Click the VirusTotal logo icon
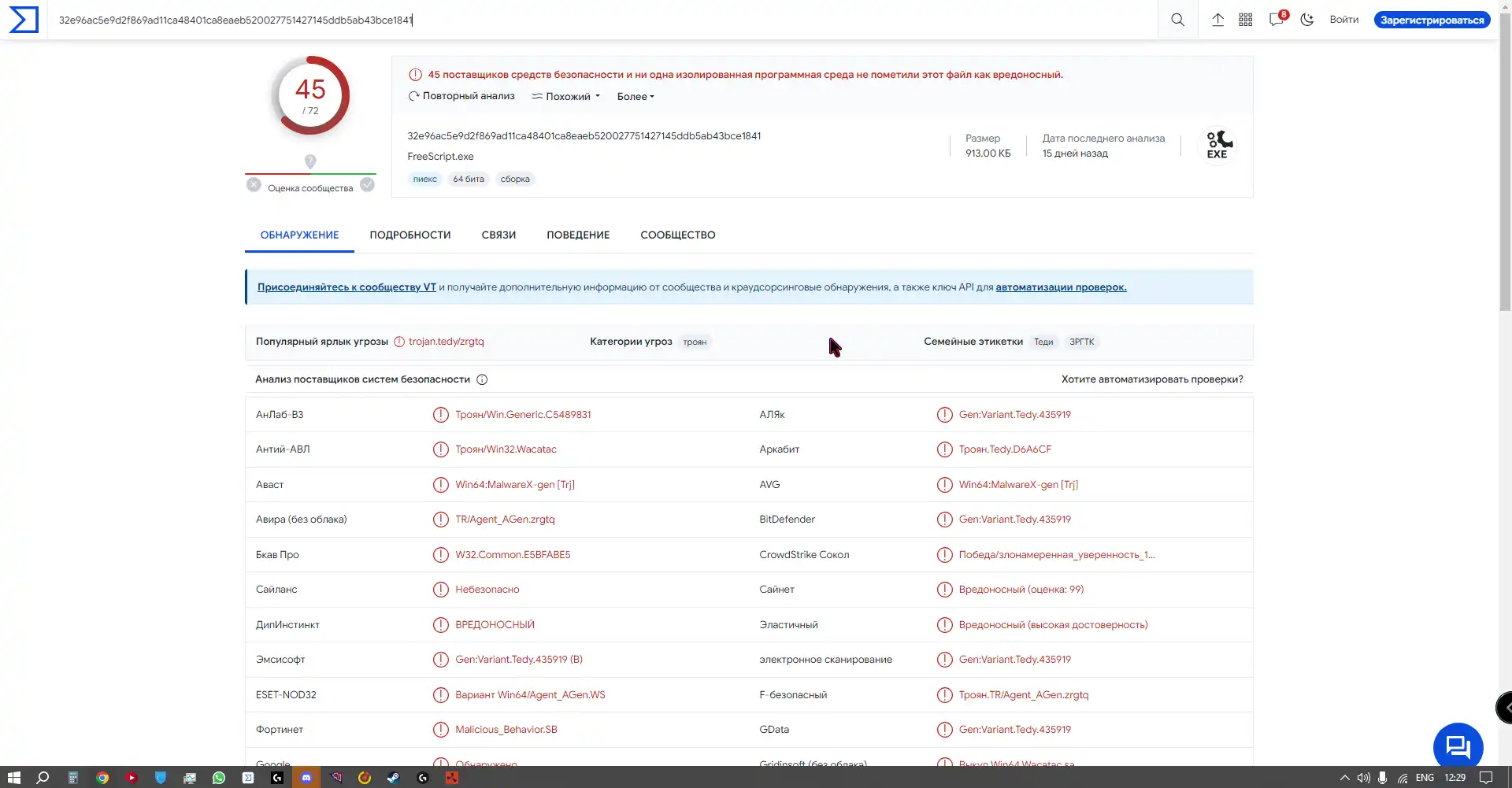Image resolution: width=1512 pixels, height=788 pixels. point(24,20)
